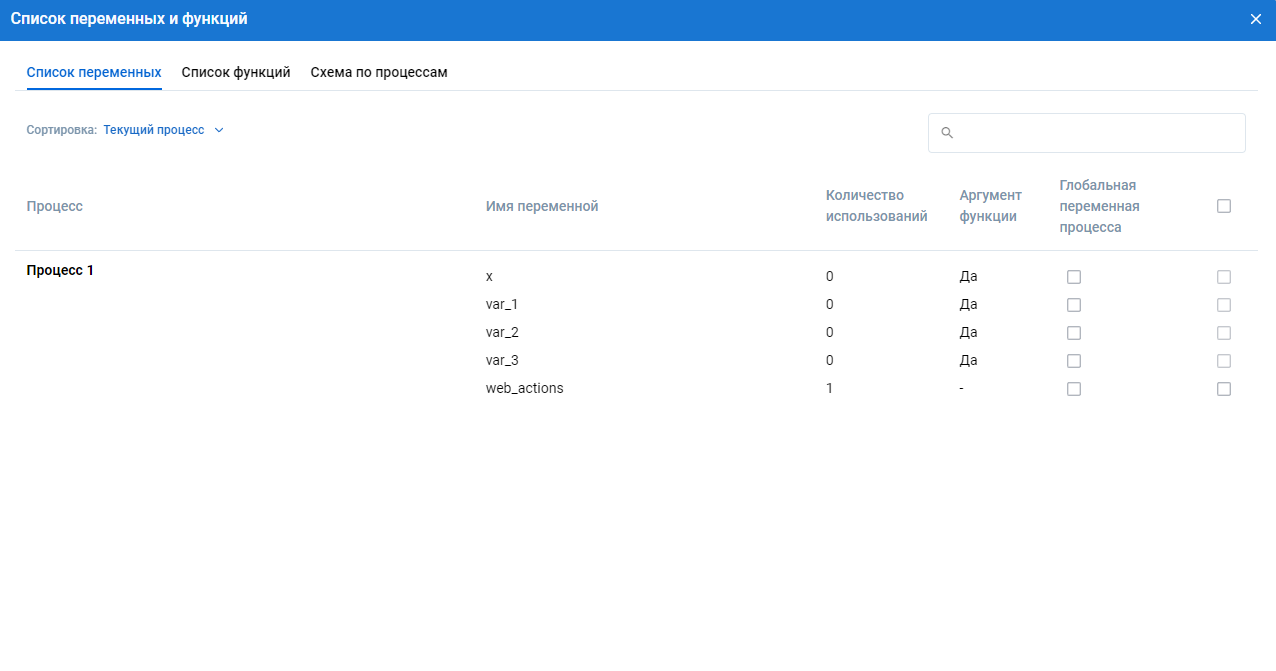Mark web_actions as global process variable
Image resolution: width=1276 pixels, height=671 pixels.
[1074, 389]
